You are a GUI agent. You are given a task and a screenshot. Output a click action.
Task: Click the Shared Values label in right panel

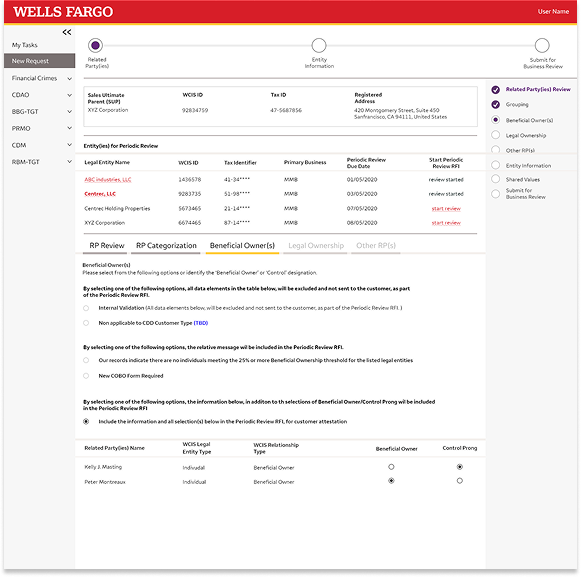click(x=523, y=179)
